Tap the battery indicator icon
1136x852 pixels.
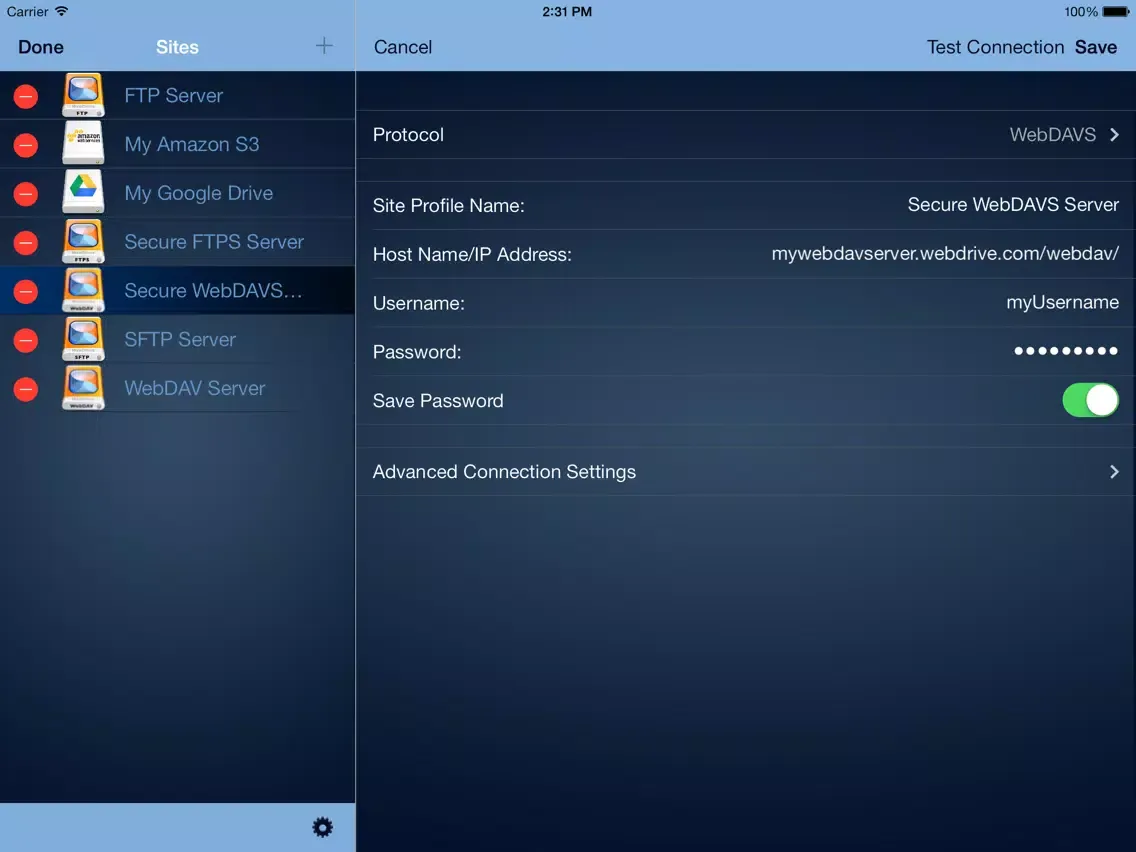coord(1116,12)
